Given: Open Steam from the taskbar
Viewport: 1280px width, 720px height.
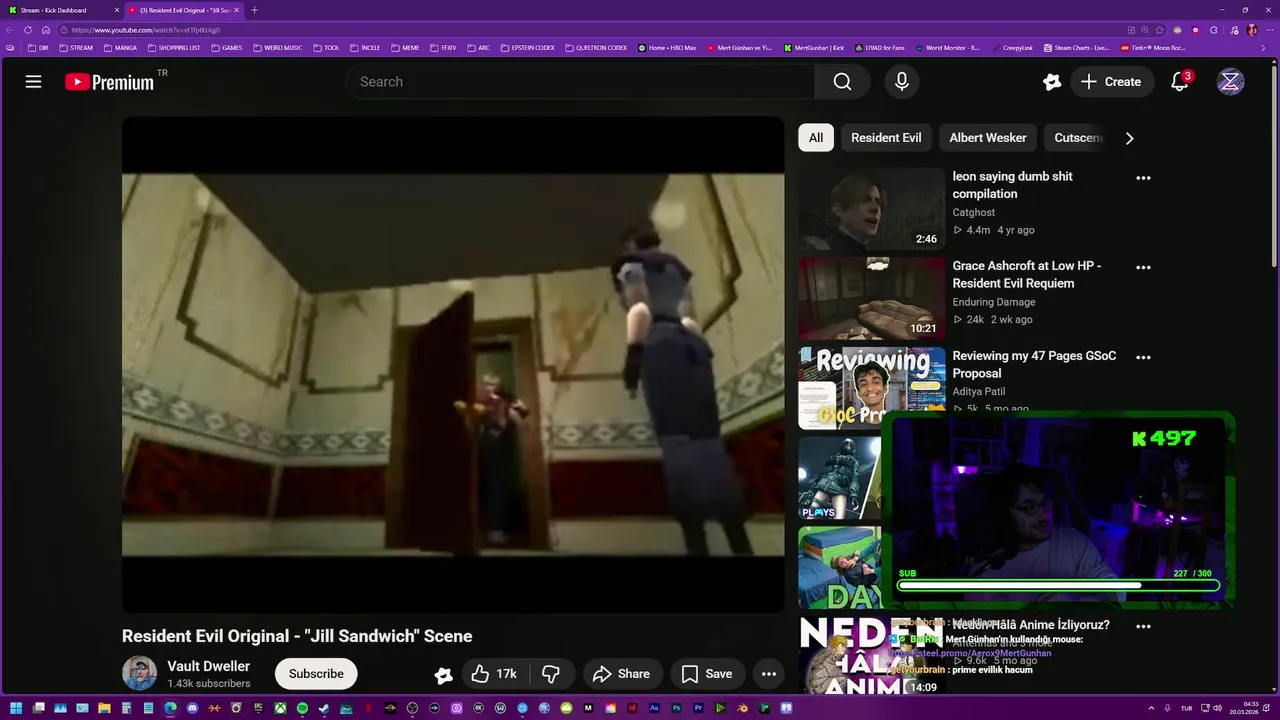Looking at the screenshot, I should pyautogui.click(x=324, y=709).
